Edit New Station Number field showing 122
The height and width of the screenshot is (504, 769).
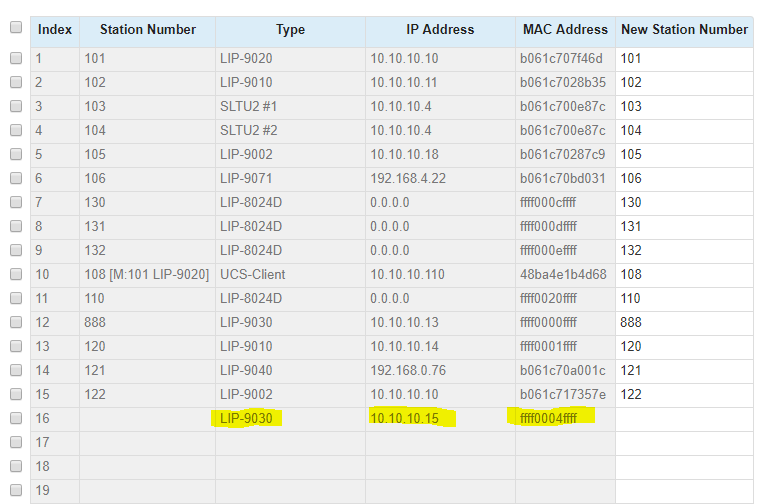684,395
